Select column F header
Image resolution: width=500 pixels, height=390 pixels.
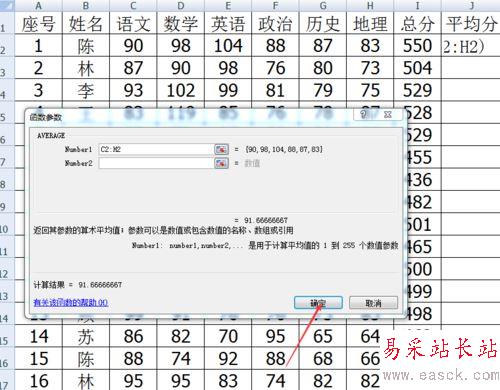coord(275,6)
